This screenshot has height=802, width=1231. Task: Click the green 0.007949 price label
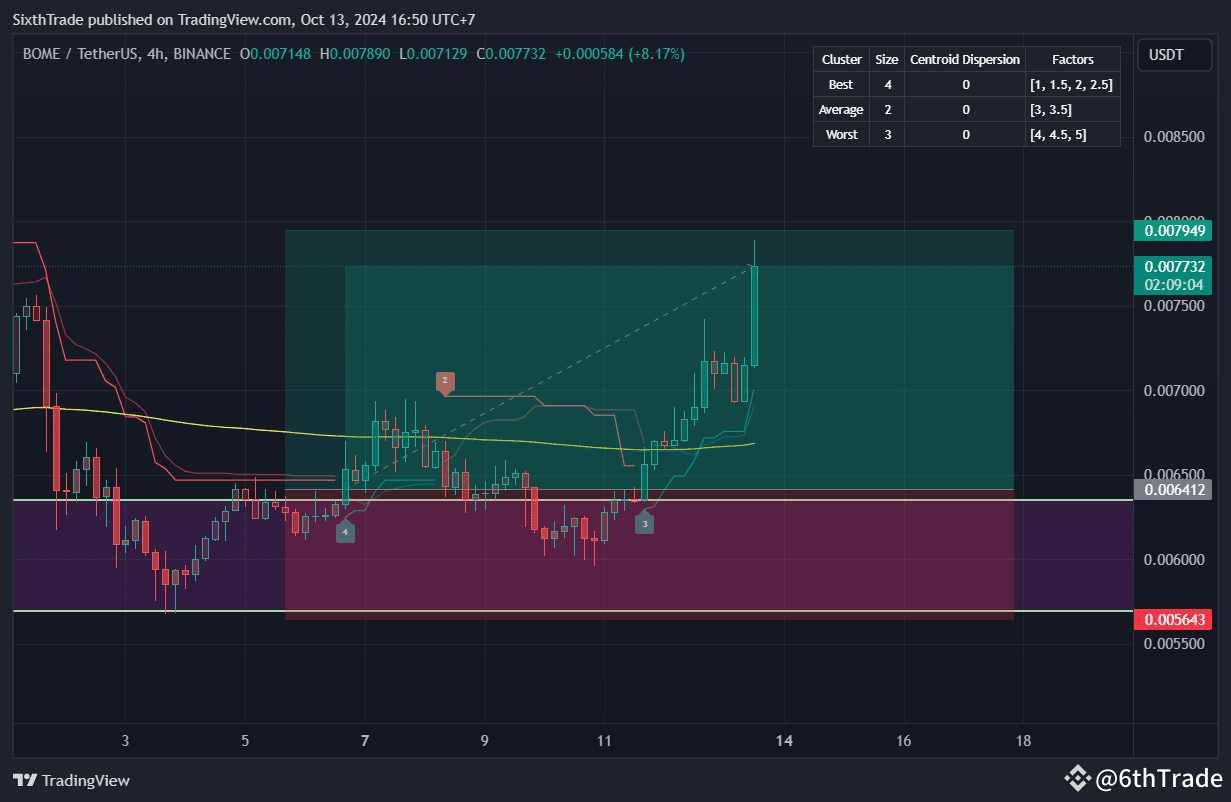click(1174, 230)
